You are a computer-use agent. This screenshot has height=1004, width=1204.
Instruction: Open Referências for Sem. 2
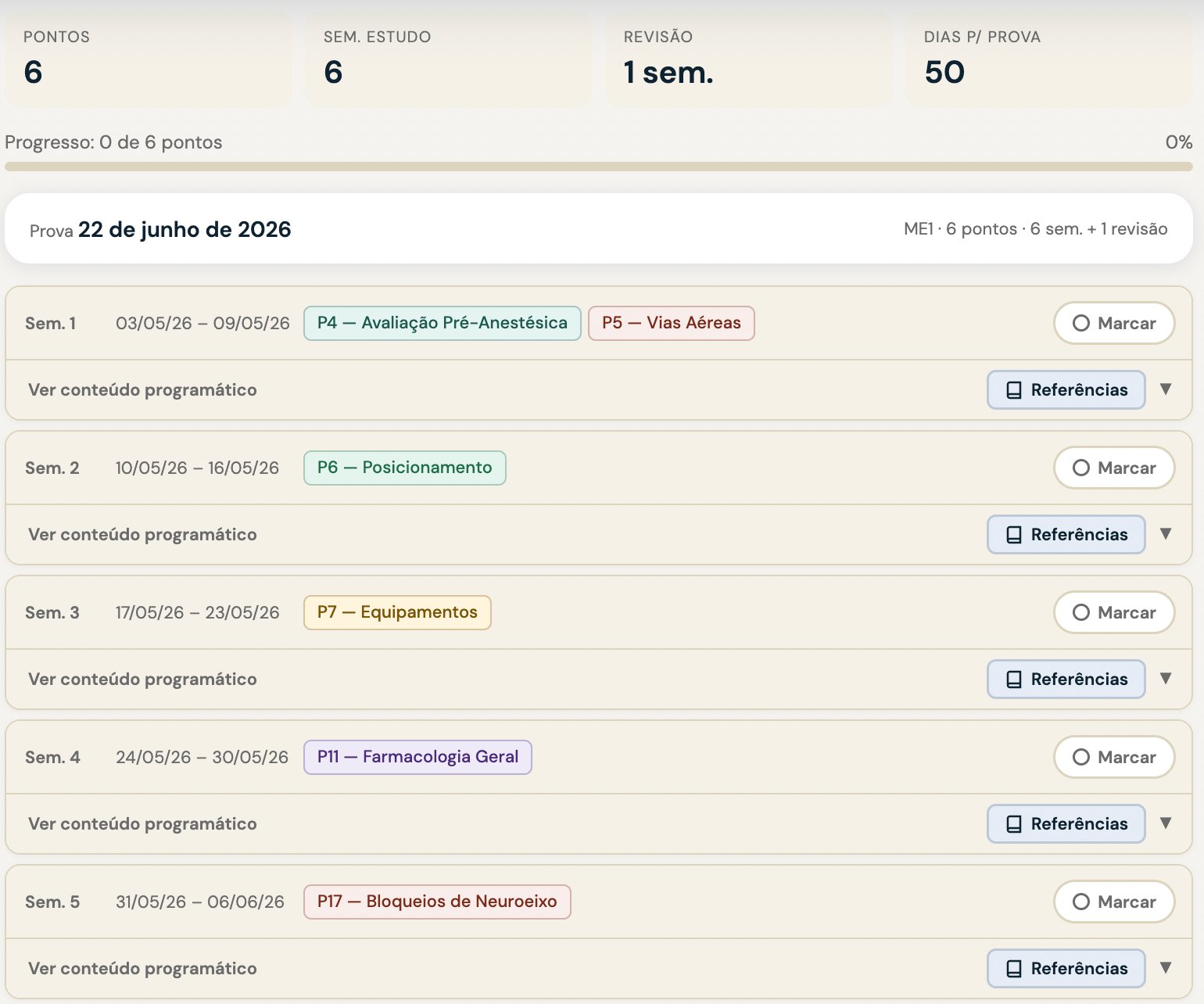[1066, 534]
